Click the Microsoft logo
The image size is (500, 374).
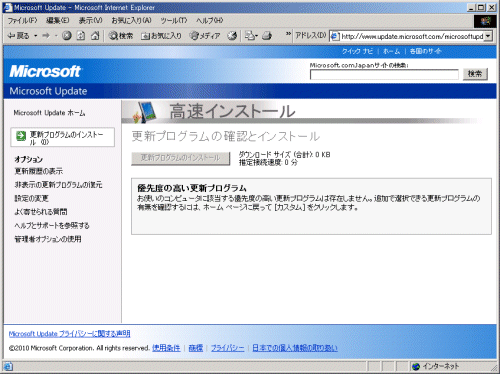(45, 71)
